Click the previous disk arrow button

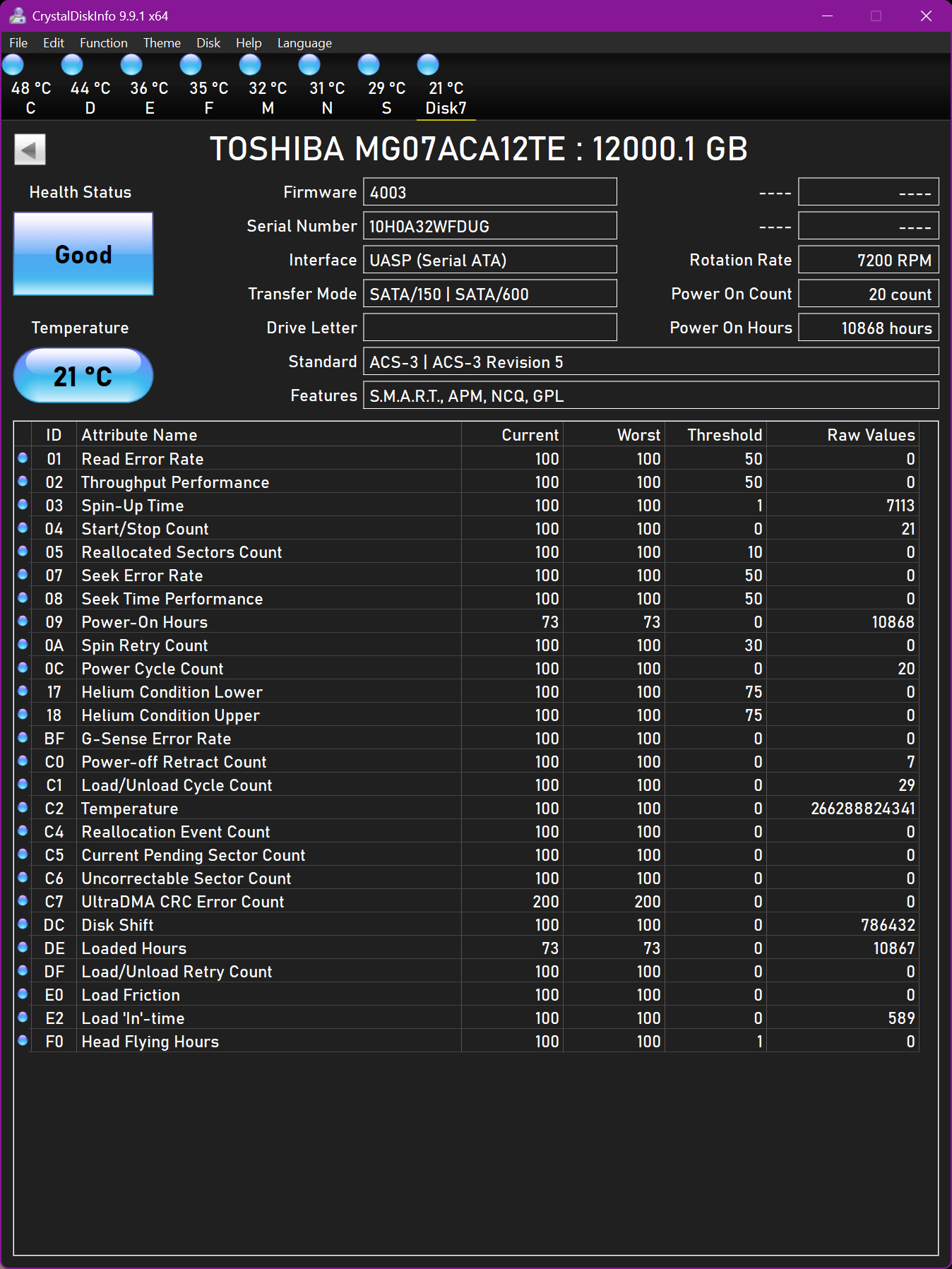coord(30,150)
